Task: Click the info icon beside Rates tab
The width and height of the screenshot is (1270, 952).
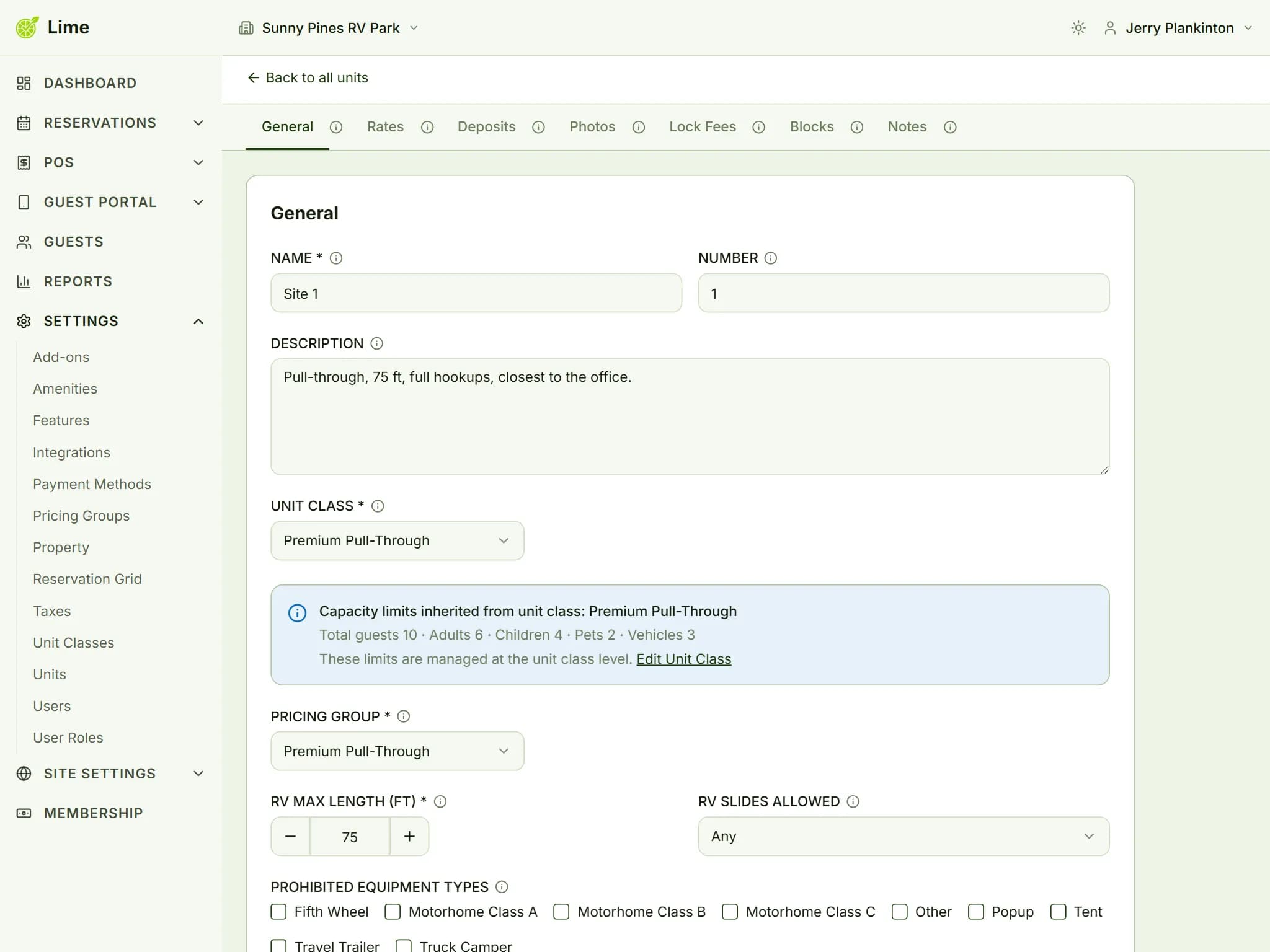Action: [427, 127]
